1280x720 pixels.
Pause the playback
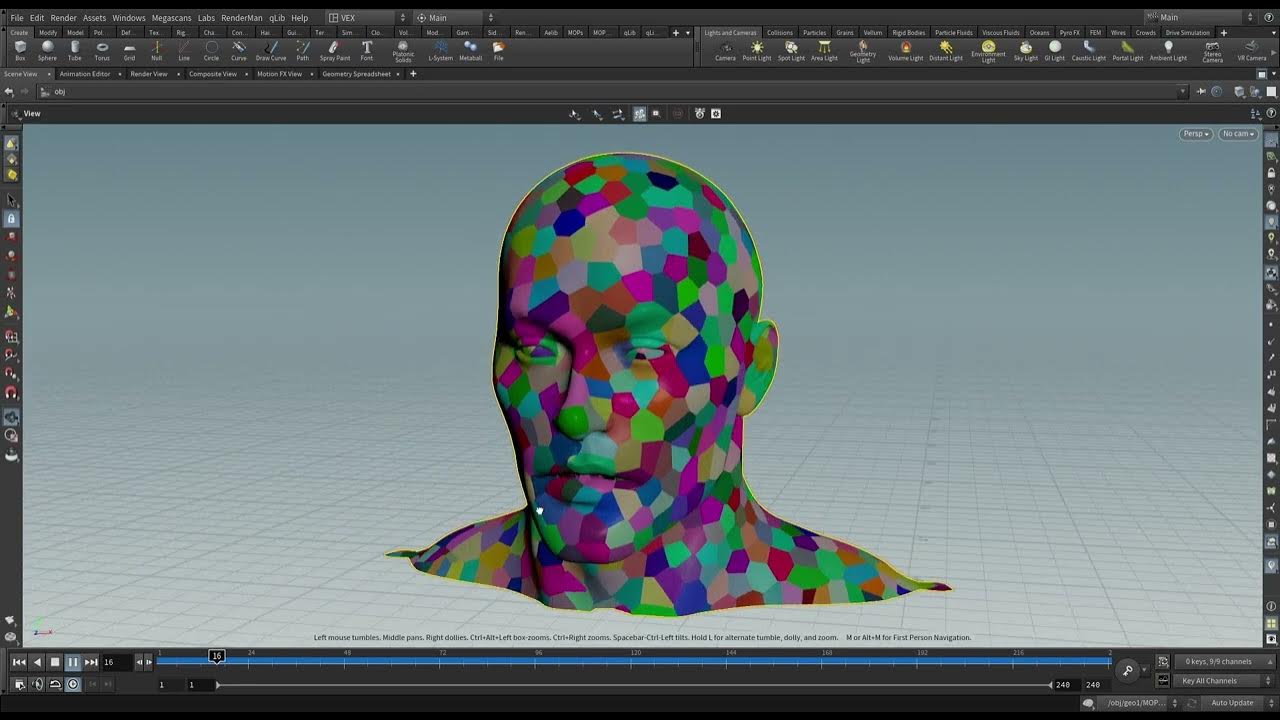(x=73, y=662)
